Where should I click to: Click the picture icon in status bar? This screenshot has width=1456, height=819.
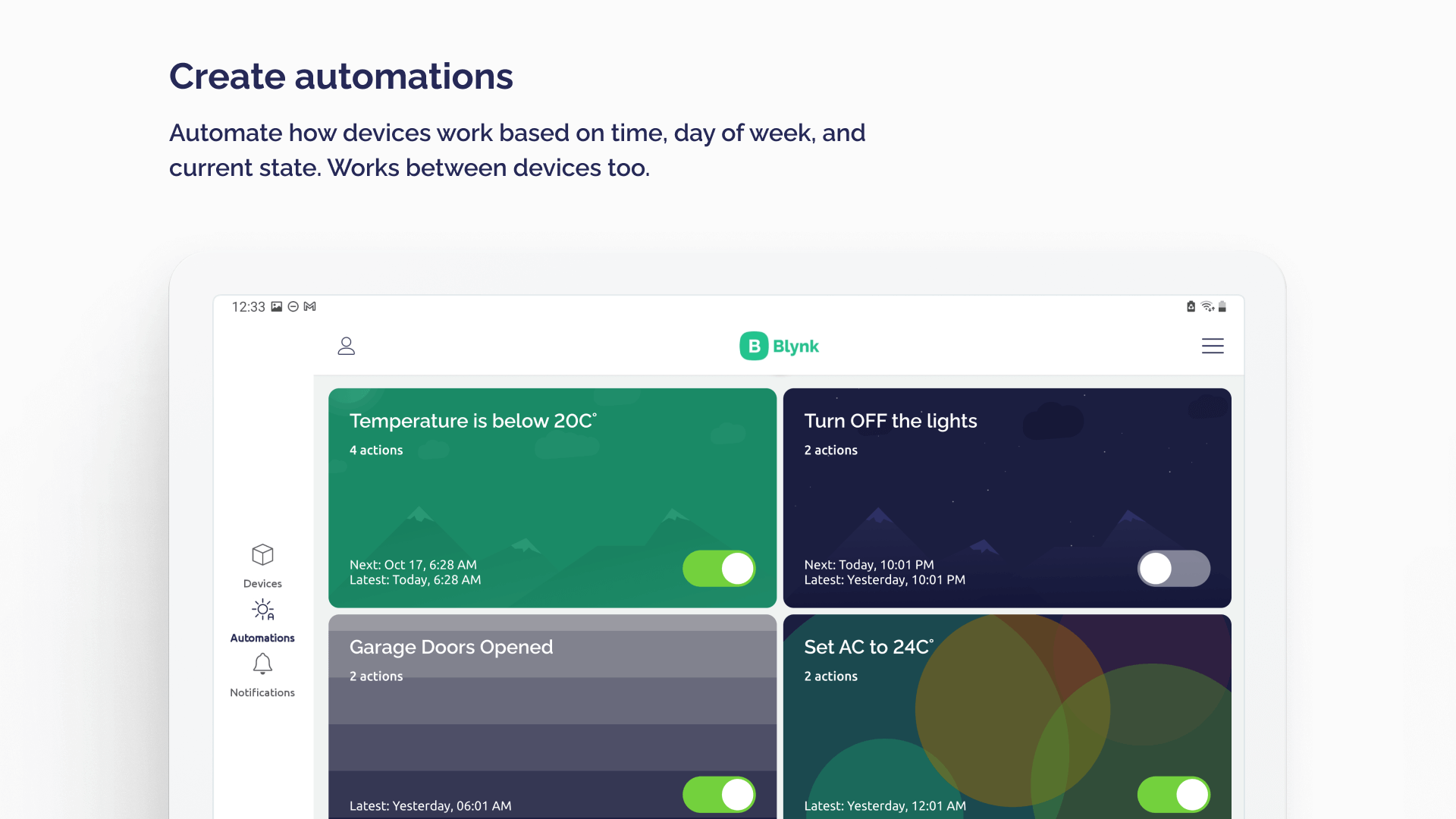[x=277, y=306]
